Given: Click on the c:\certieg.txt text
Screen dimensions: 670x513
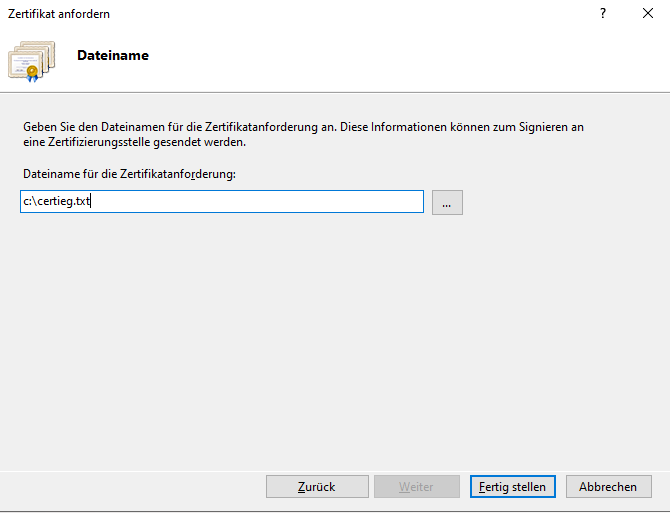Looking at the screenshot, I should point(57,202).
